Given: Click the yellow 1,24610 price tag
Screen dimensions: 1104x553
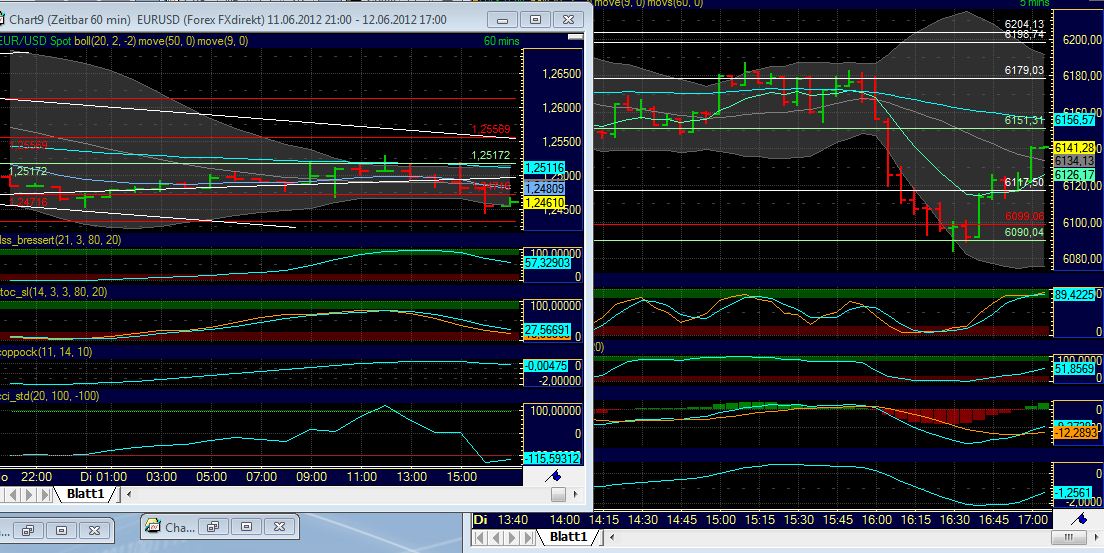Looking at the screenshot, I should 544,203.
